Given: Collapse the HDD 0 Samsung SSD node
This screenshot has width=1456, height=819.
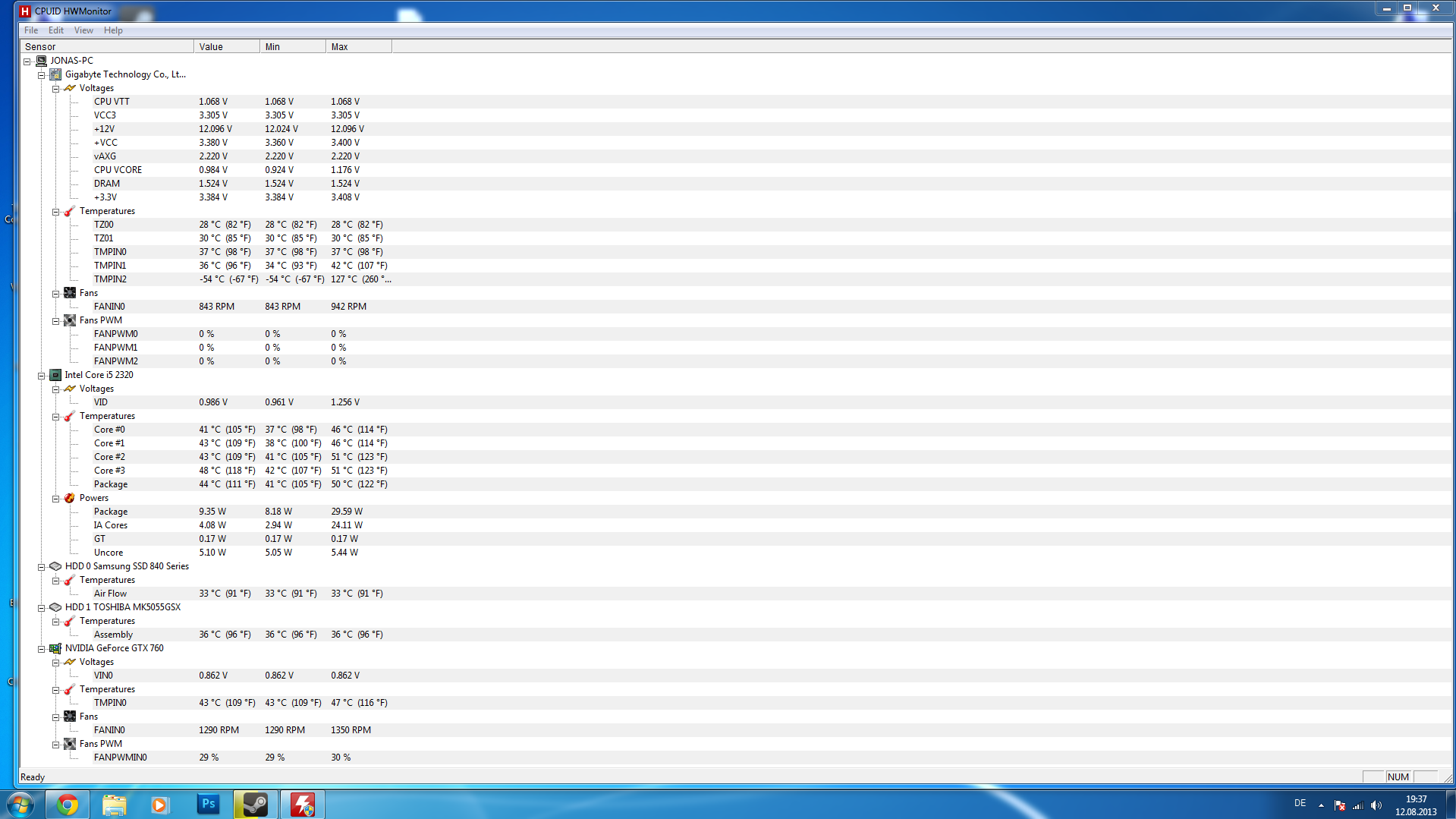Looking at the screenshot, I should pyautogui.click(x=42, y=567).
